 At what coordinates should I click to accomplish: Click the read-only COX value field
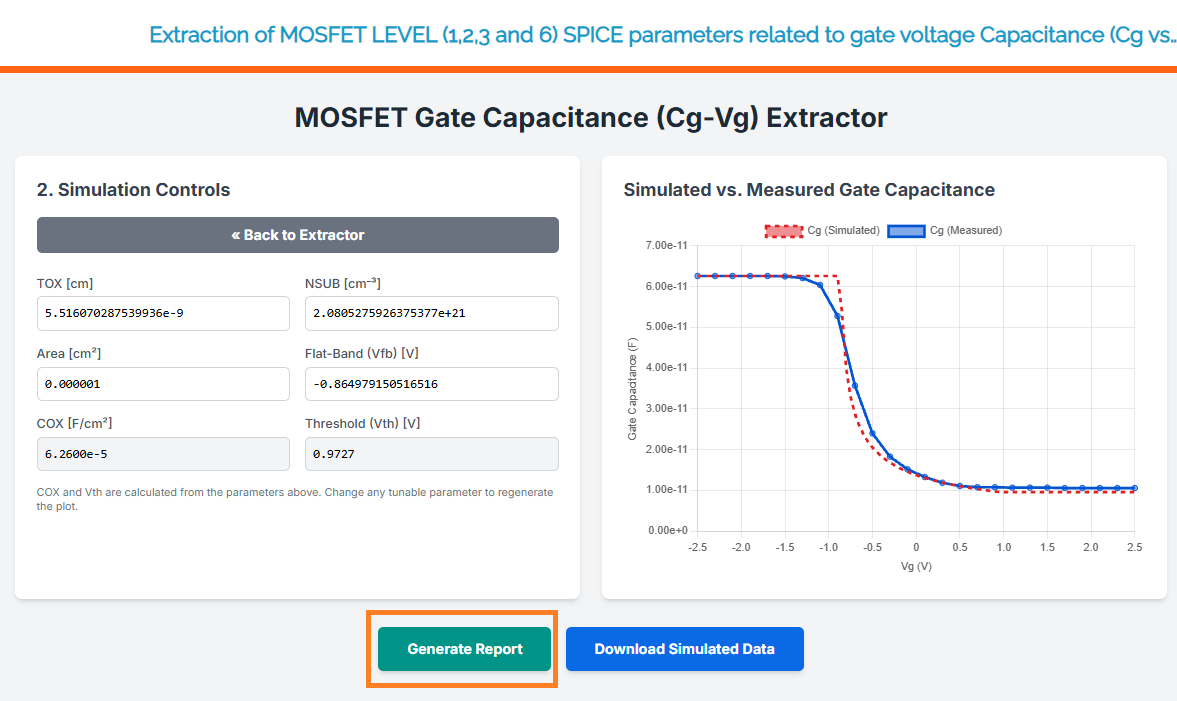pyautogui.click(x=163, y=454)
